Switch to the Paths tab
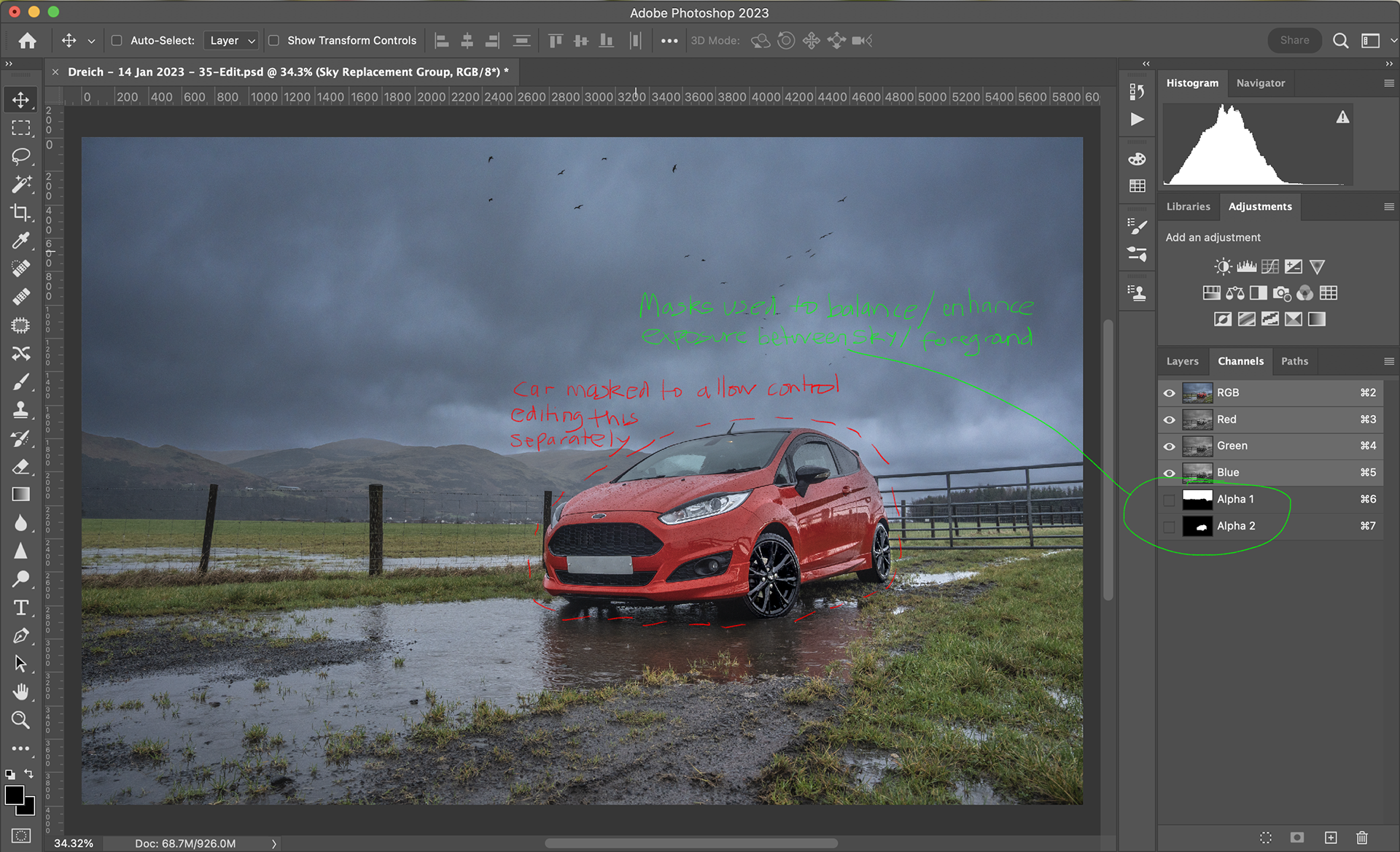Screen dimensions: 1400x852 1294,362
